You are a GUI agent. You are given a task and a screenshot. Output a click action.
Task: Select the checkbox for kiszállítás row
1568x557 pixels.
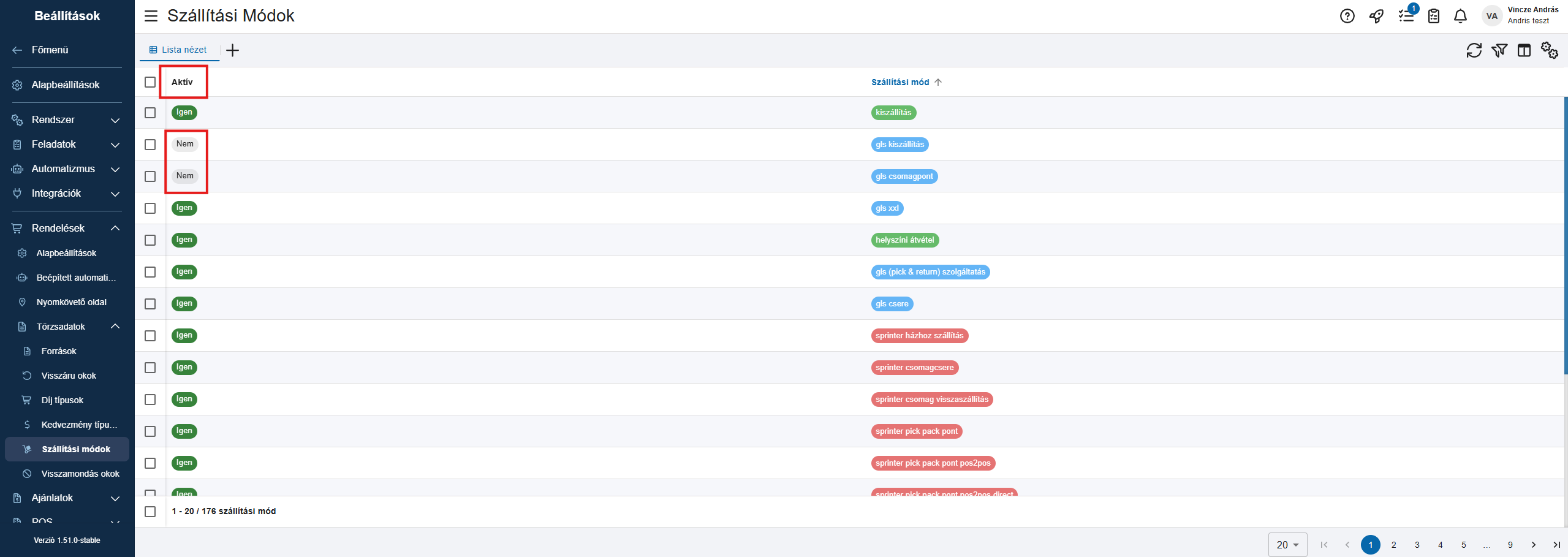(150, 113)
